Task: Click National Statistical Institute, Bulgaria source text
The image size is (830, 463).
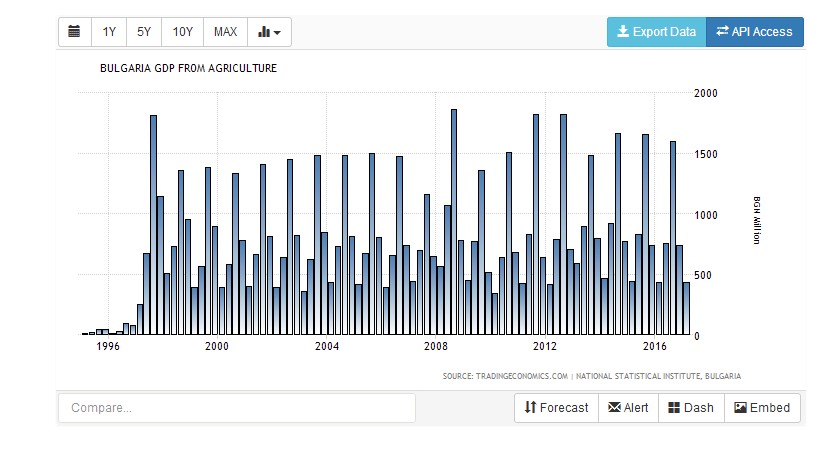Action: click(x=658, y=376)
